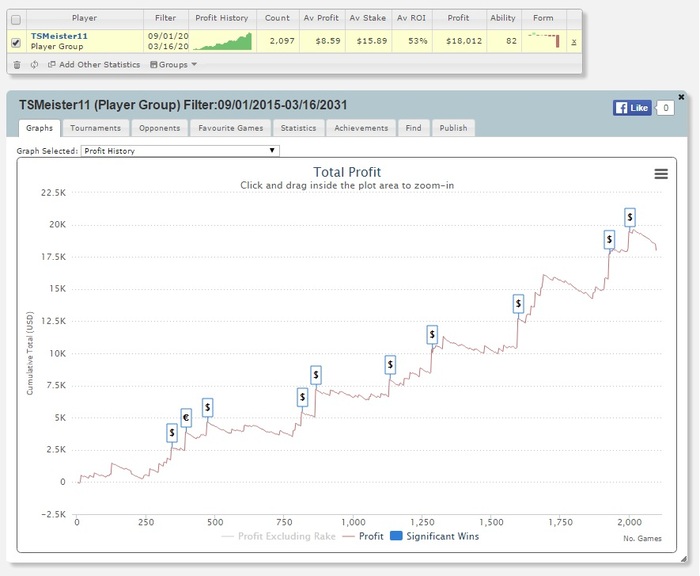Open the TSMeister11 player link
Screen dimensions: 700x576
59,36
